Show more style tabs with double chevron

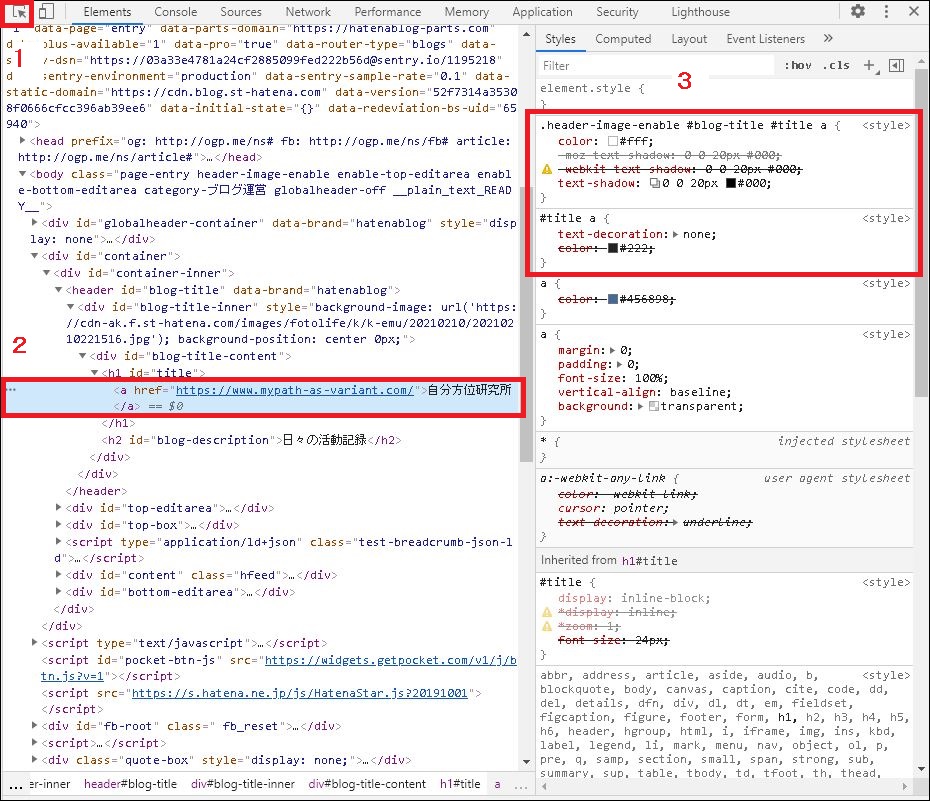point(828,39)
